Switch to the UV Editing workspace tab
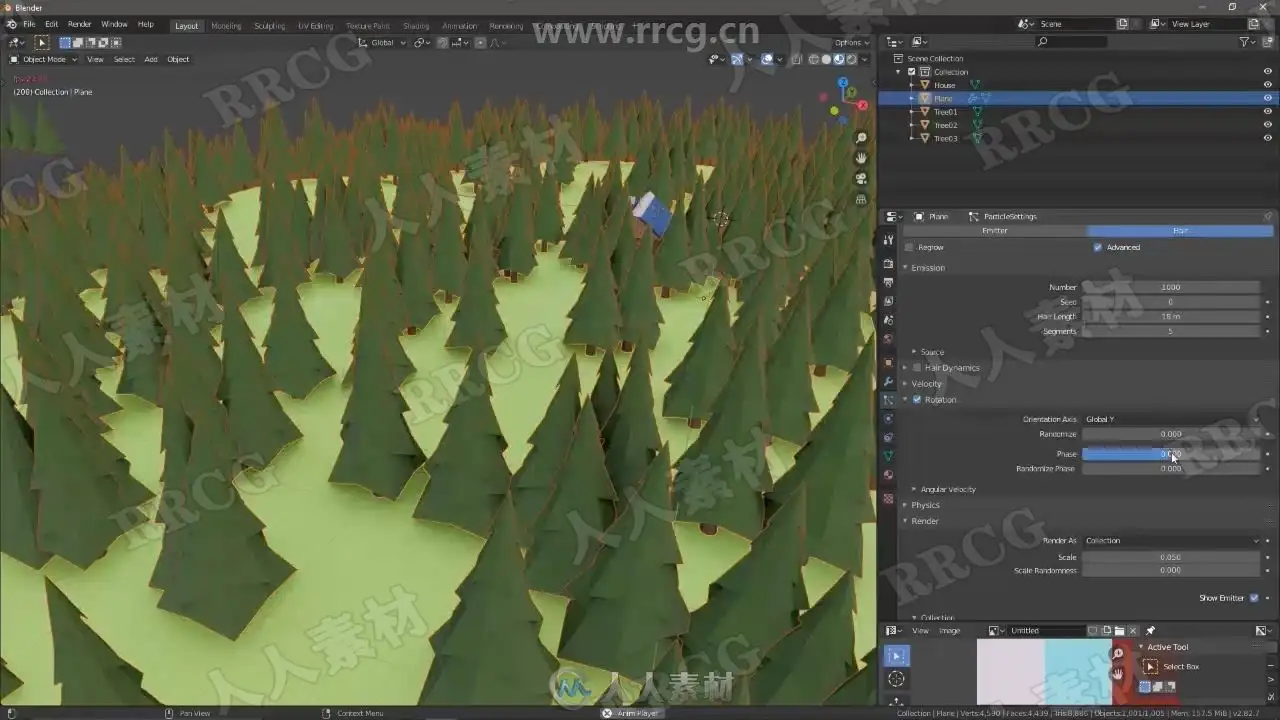 click(x=315, y=26)
